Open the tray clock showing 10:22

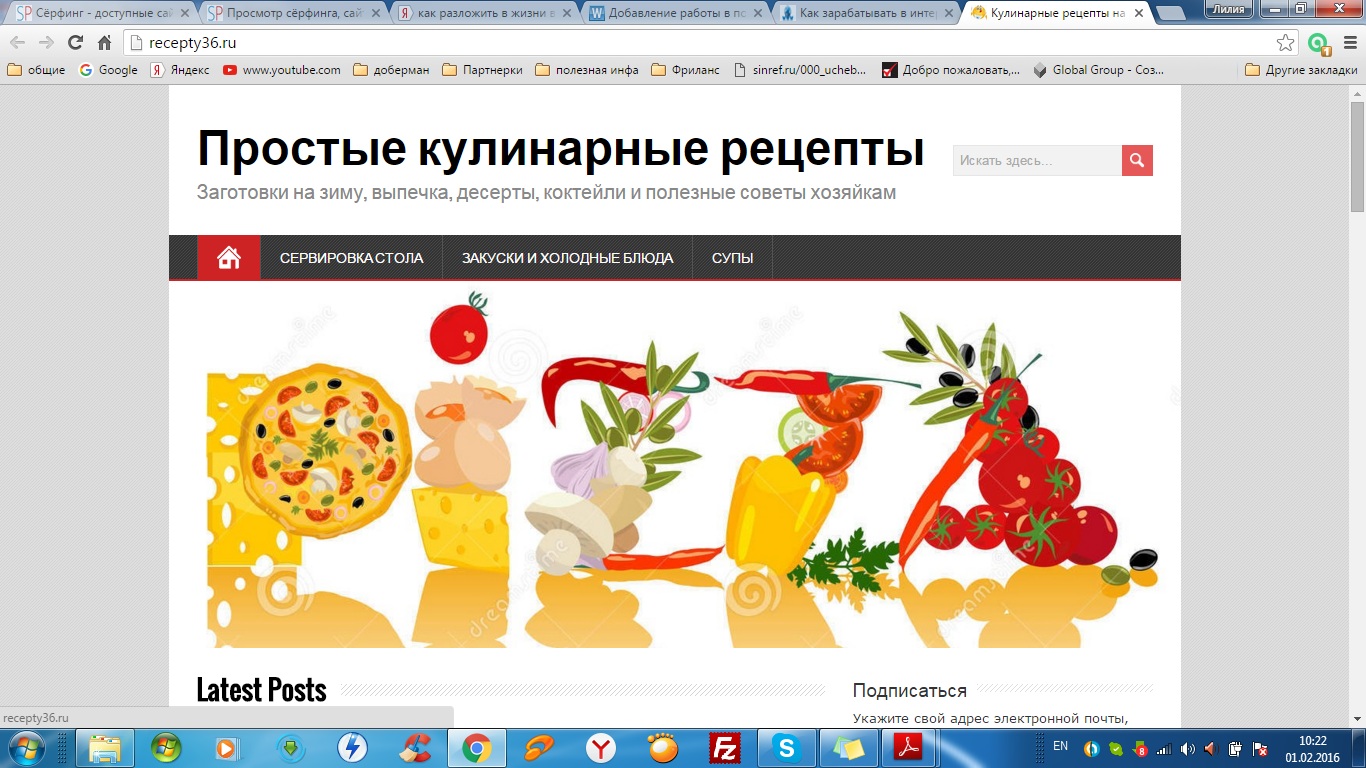[1312, 748]
